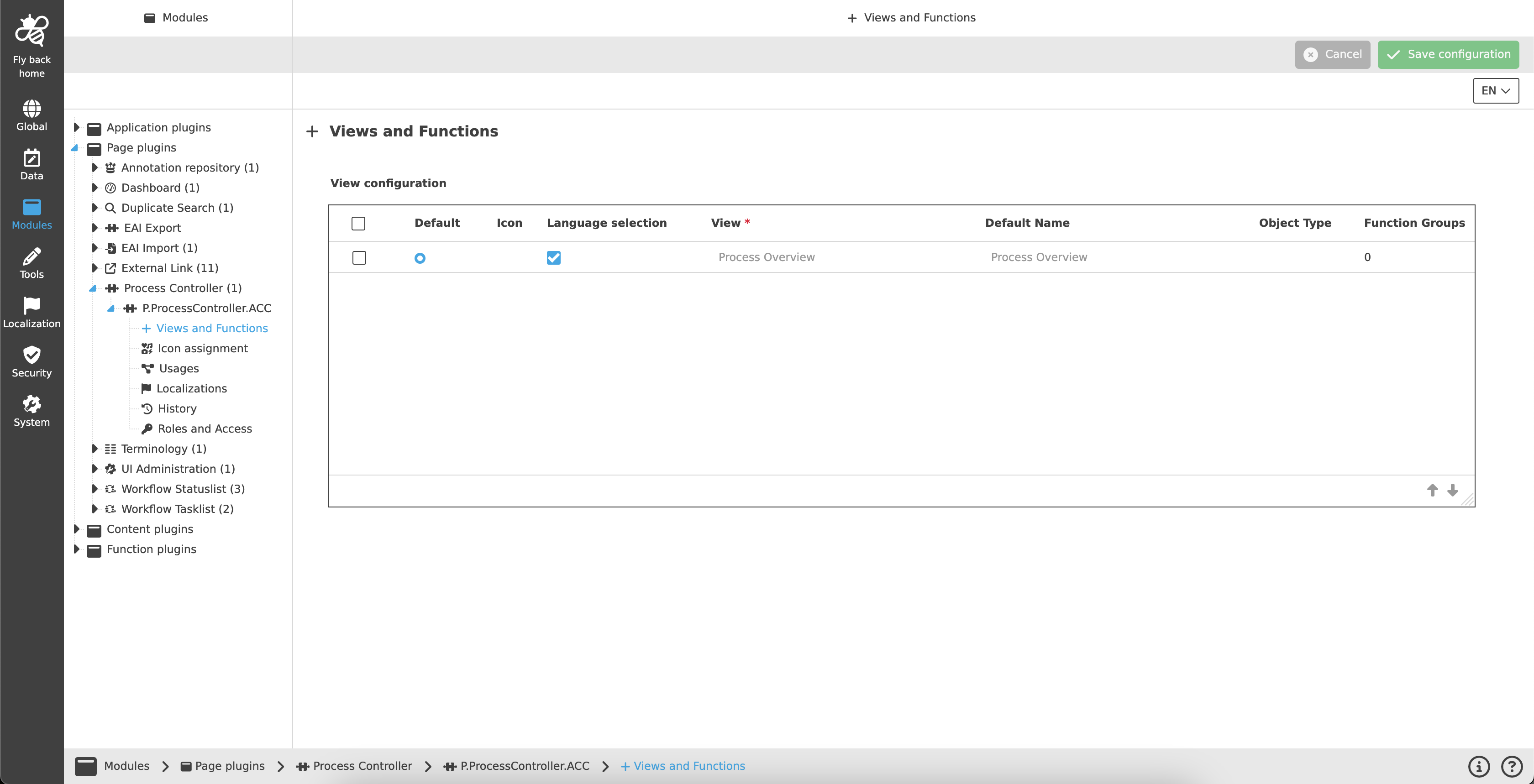Select the System section icon
This screenshot has width=1534, height=784.
pos(32,408)
